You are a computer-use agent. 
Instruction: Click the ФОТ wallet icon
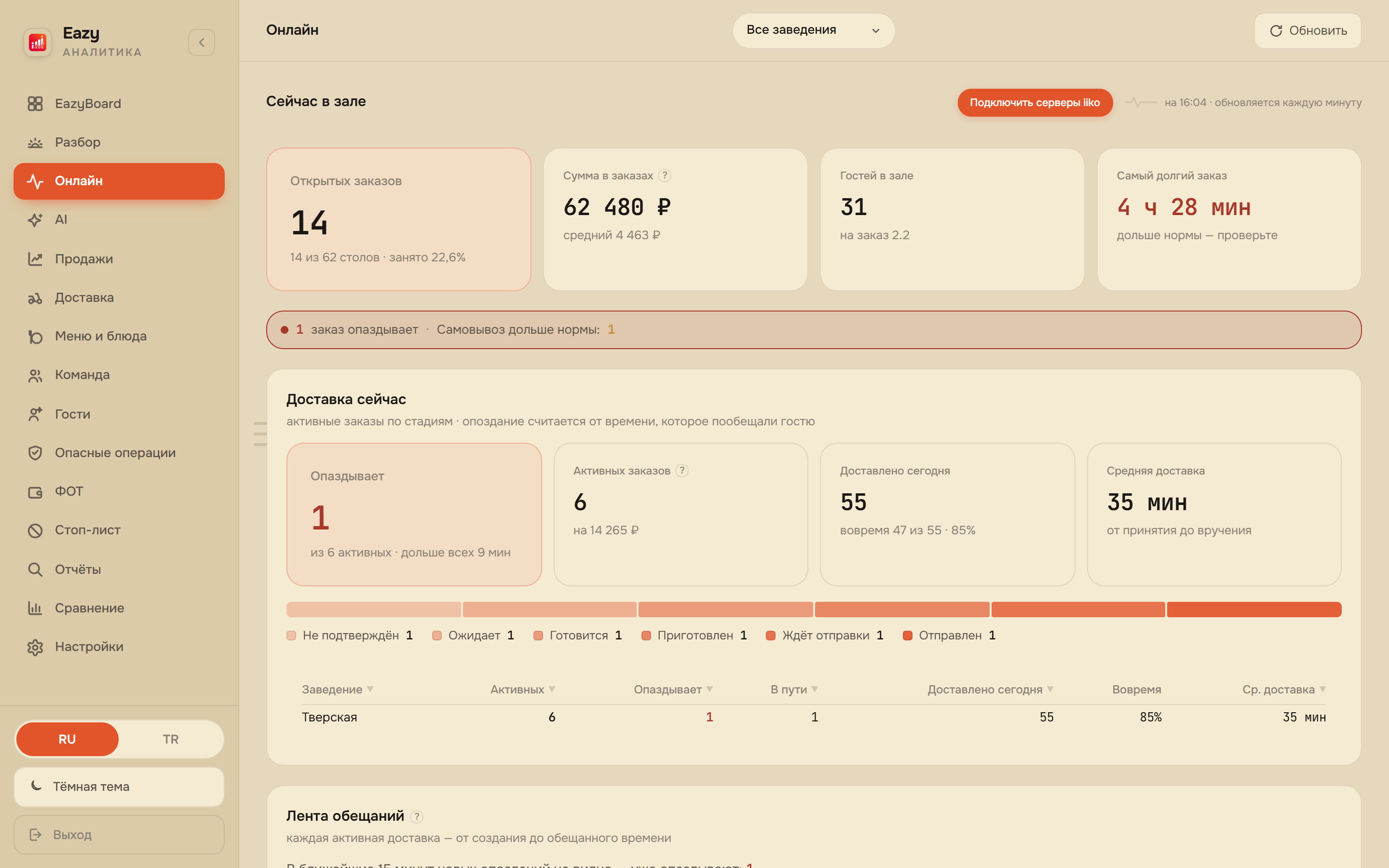click(x=35, y=491)
